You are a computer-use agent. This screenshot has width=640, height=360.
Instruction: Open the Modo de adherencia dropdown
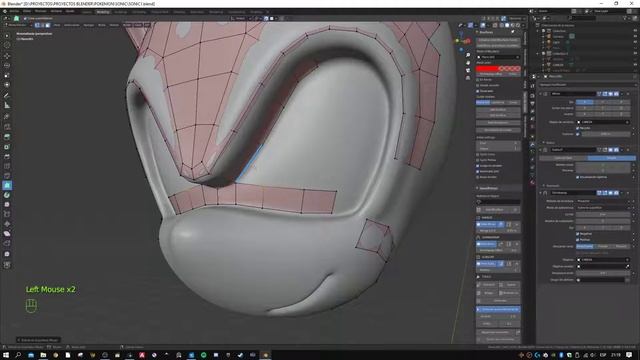pyautogui.click(x=603, y=207)
